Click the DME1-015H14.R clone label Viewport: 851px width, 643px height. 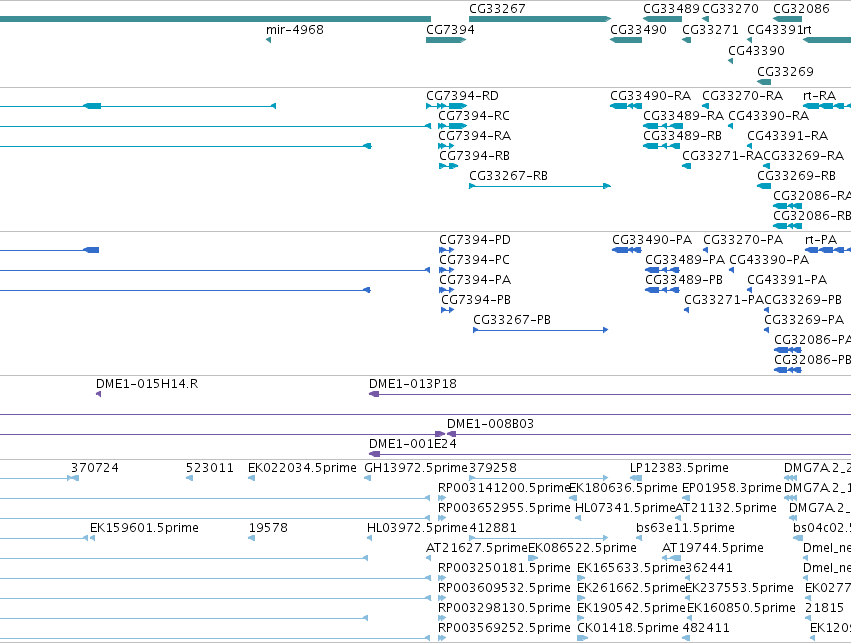pos(147,384)
